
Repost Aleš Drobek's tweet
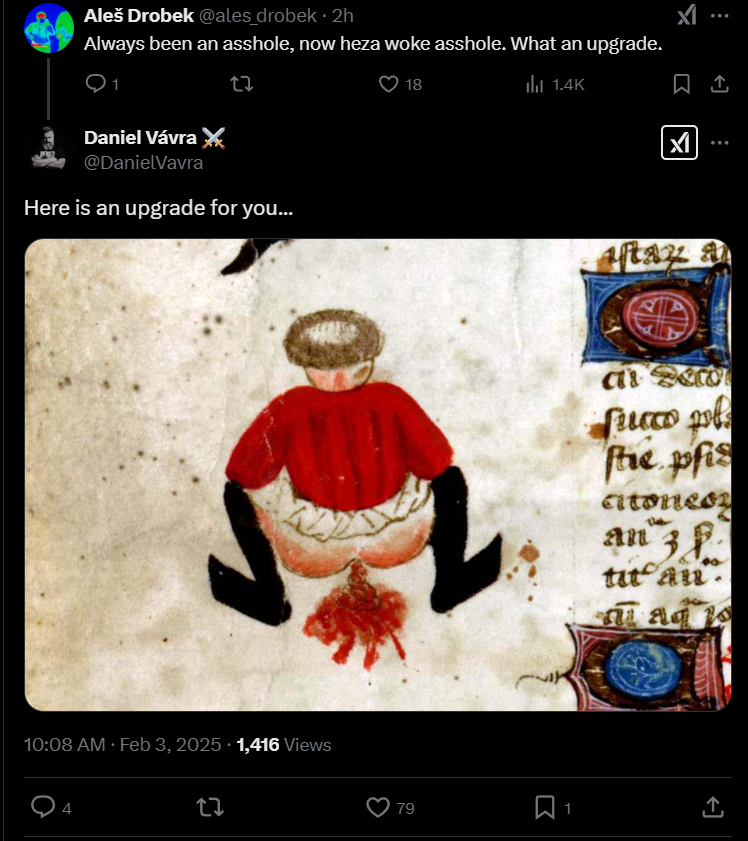click(x=241, y=84)
